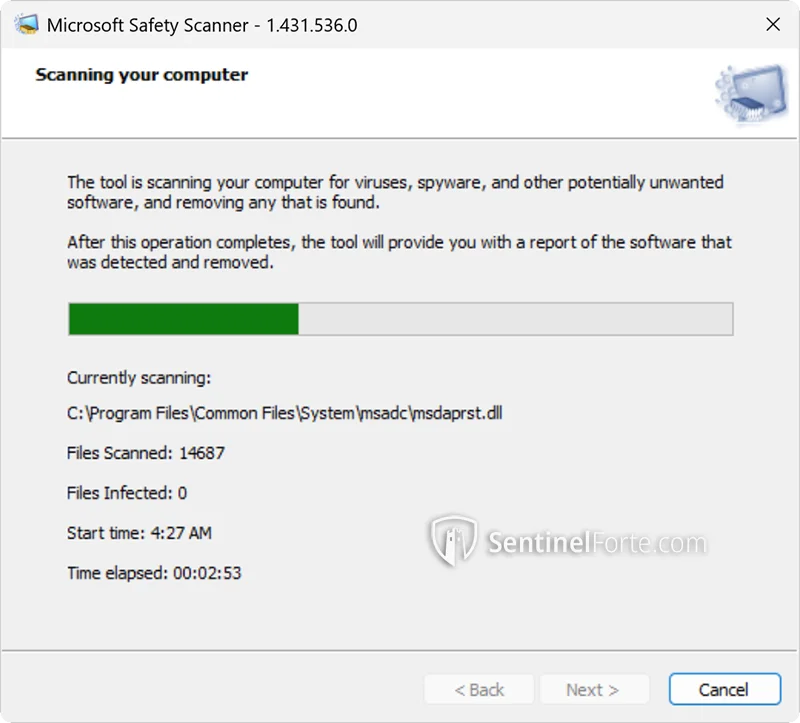Click the Microsoft Safety Scanner title bar icon
Viewport: 800px width, 723px height.
24,24
